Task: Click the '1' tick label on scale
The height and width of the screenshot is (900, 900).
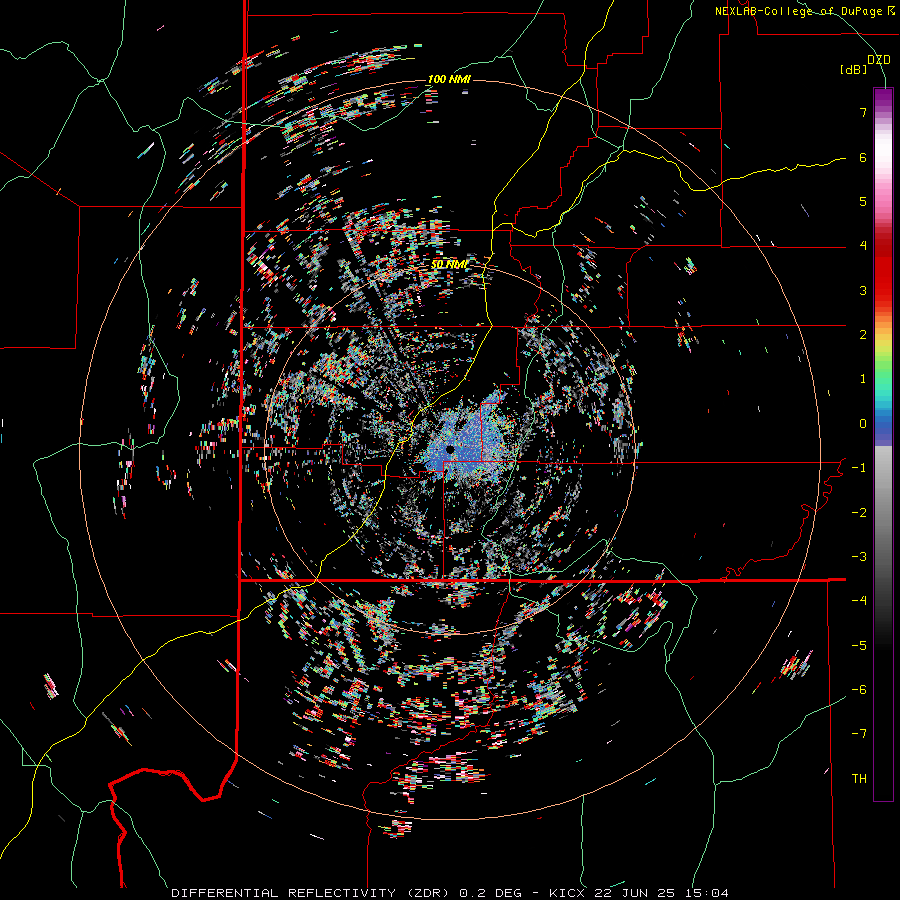Action: (x=863, y=379)
